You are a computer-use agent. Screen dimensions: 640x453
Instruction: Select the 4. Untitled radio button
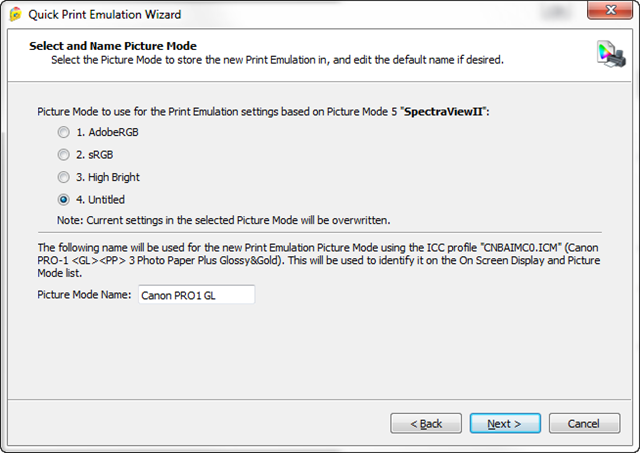64,200
